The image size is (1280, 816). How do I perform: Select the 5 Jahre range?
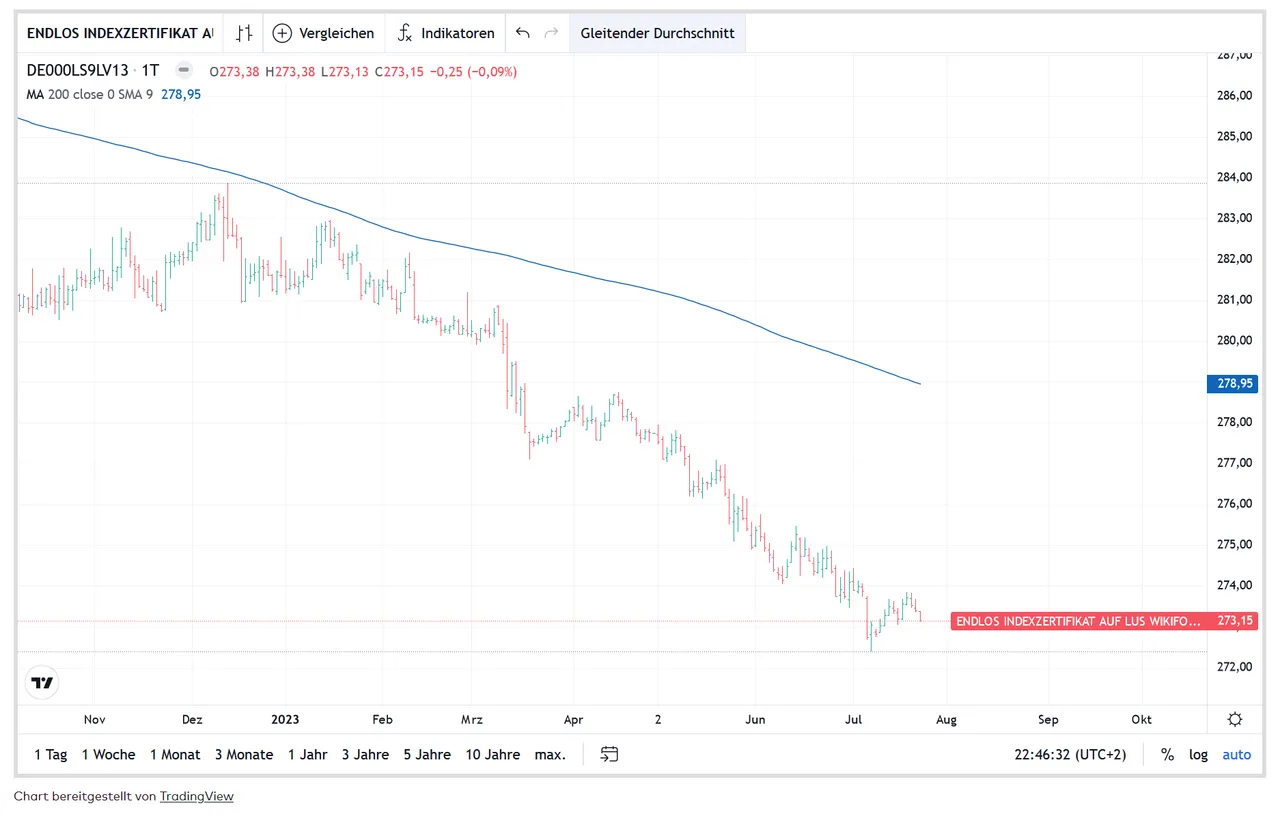pos(427,755)
